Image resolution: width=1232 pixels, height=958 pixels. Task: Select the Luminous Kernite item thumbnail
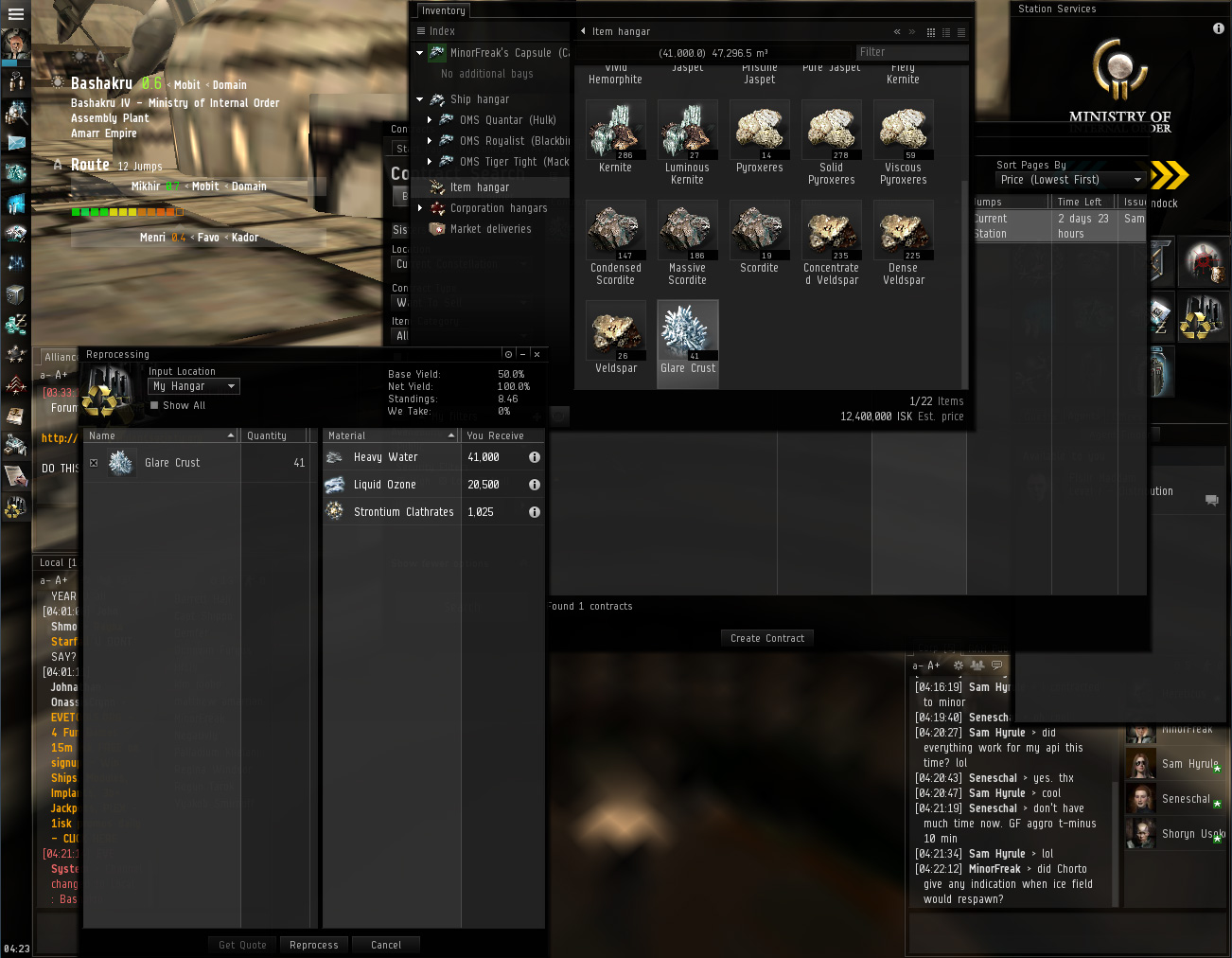pos(687,130)
